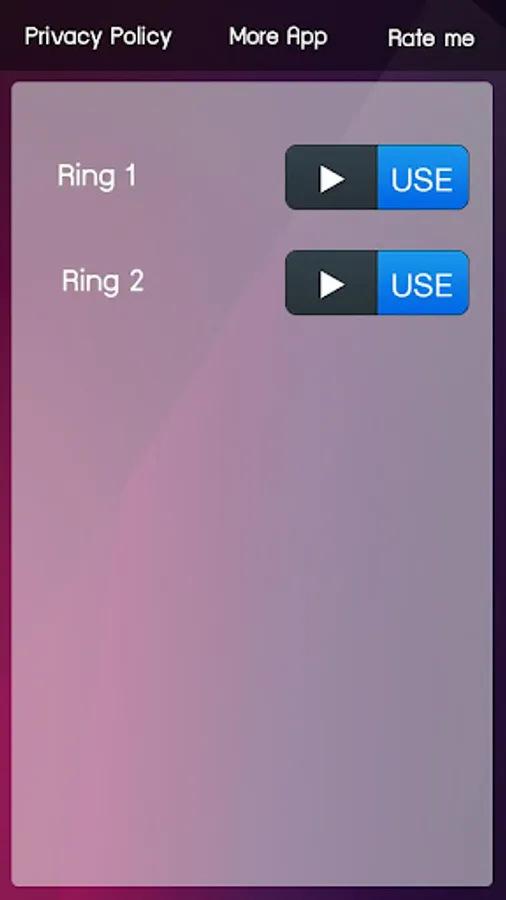The width and height of the screenshot is (506, 900).
Task: Tap the USE button for Ring 1
Action: pyautogui.click(x=423, y=177)
